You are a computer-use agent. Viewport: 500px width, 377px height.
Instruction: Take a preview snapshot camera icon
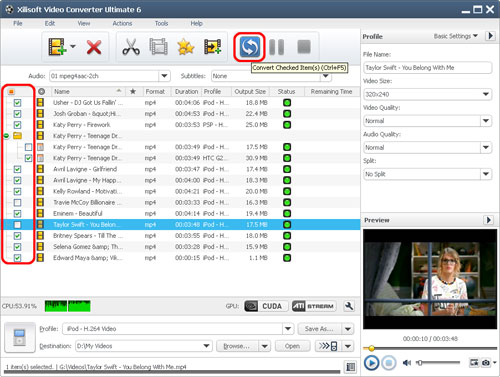click(x=486, y=362)
